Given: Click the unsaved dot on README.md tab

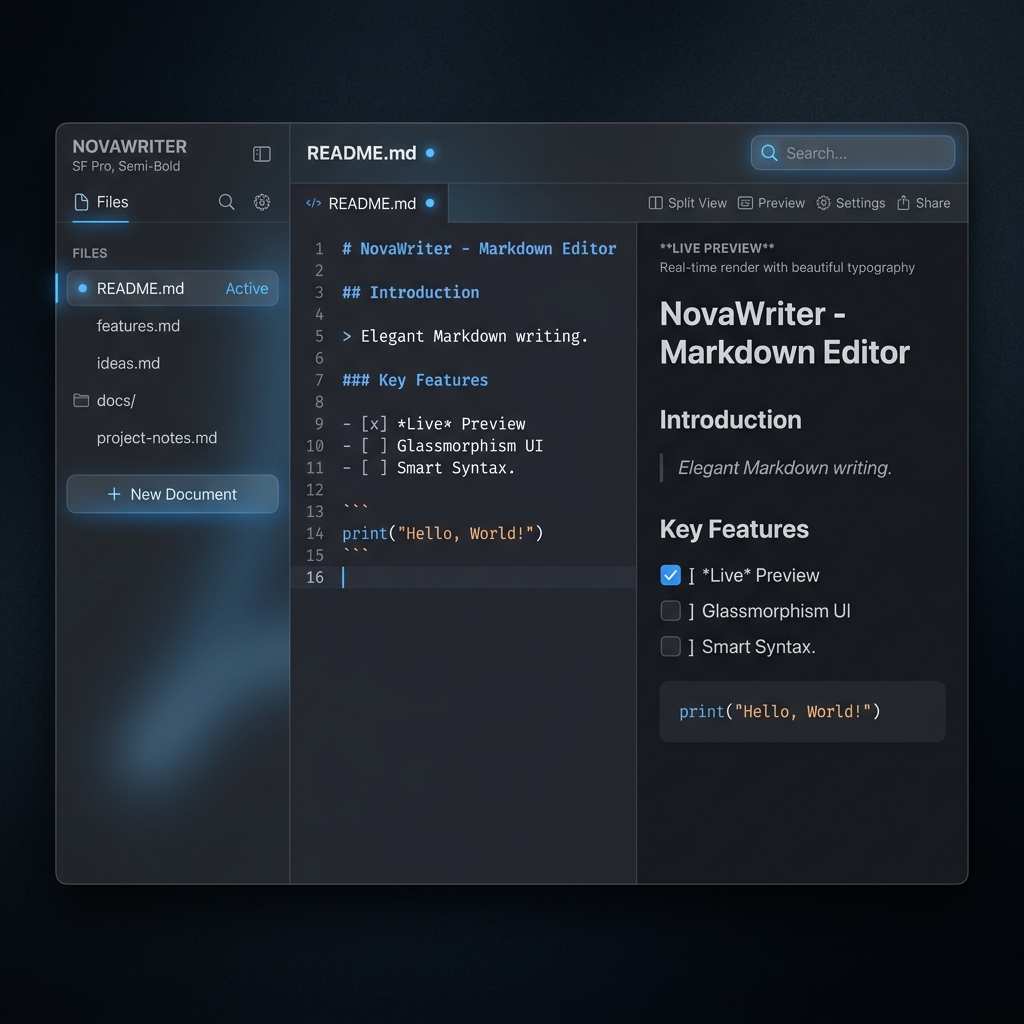Looking at the screenshot, I should [x=430, y=203].
